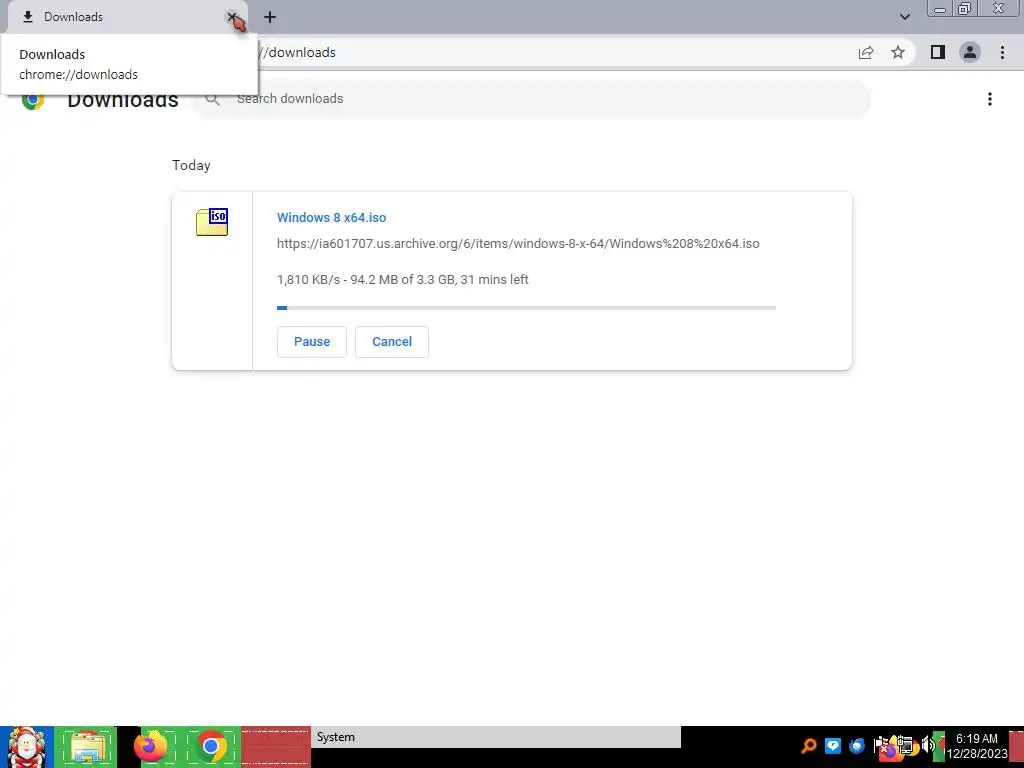The width and height of the screenshot is (1024, 768).
Task: Open the Action Center flag icon
Action: [881, 746]
